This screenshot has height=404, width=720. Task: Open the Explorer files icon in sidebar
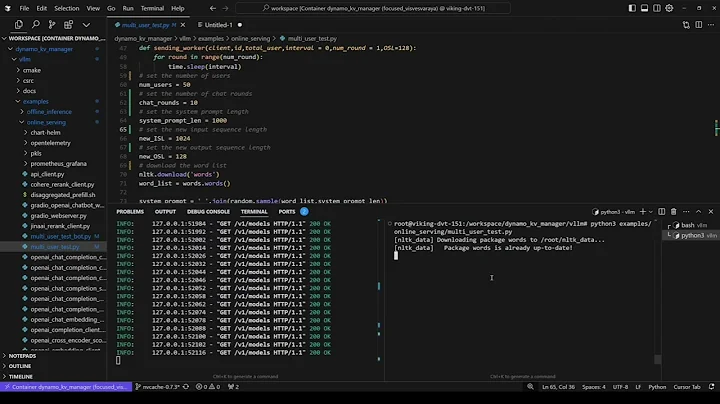point(19,25)
